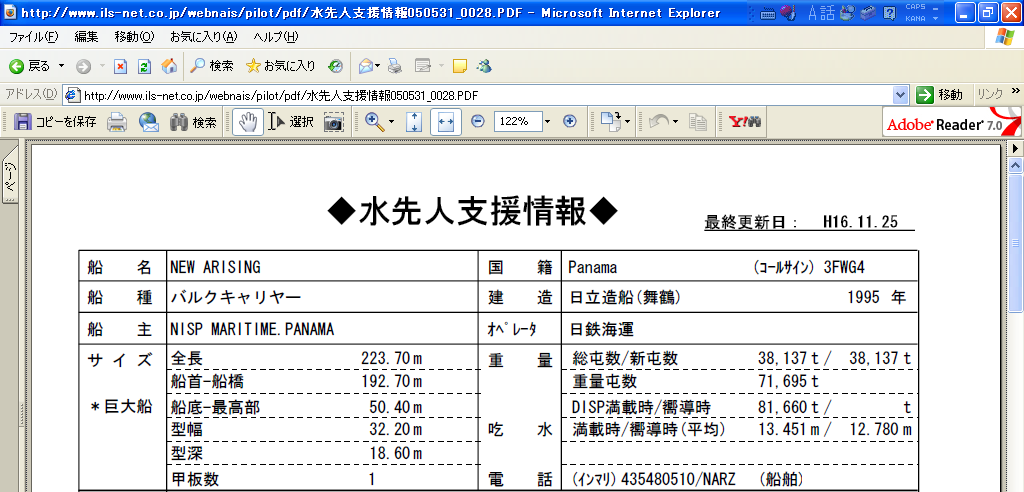The width and height of the screenshot is (1024, 492).
Task: Open the zoom percentage dropdown arrow
Action: click(x=547, y=122)
